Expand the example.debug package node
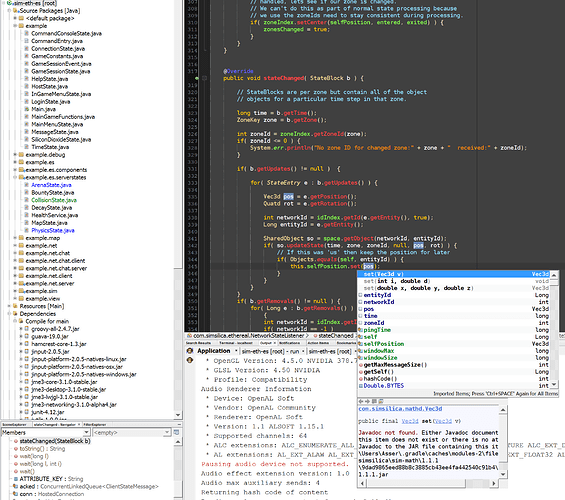The width and height of the screenshot is (565, 500). (x=15, y=154)
